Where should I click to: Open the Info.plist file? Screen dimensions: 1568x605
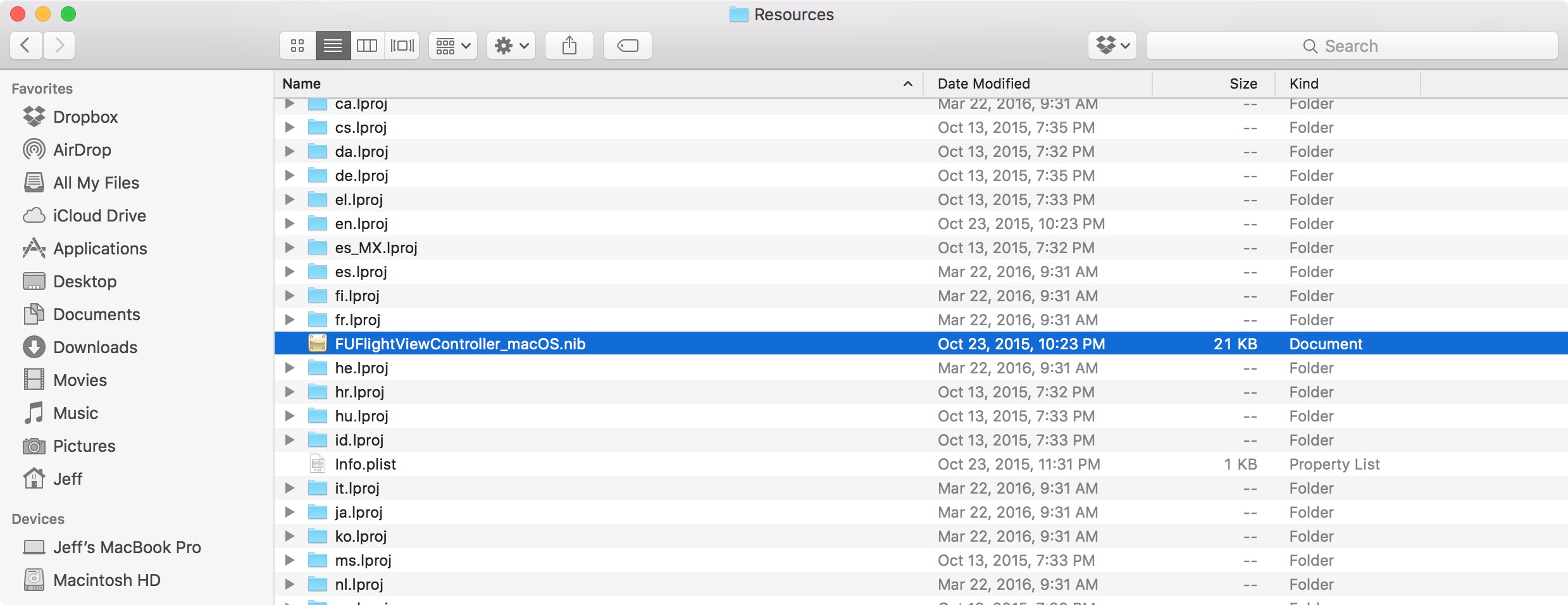click(365, 464)
